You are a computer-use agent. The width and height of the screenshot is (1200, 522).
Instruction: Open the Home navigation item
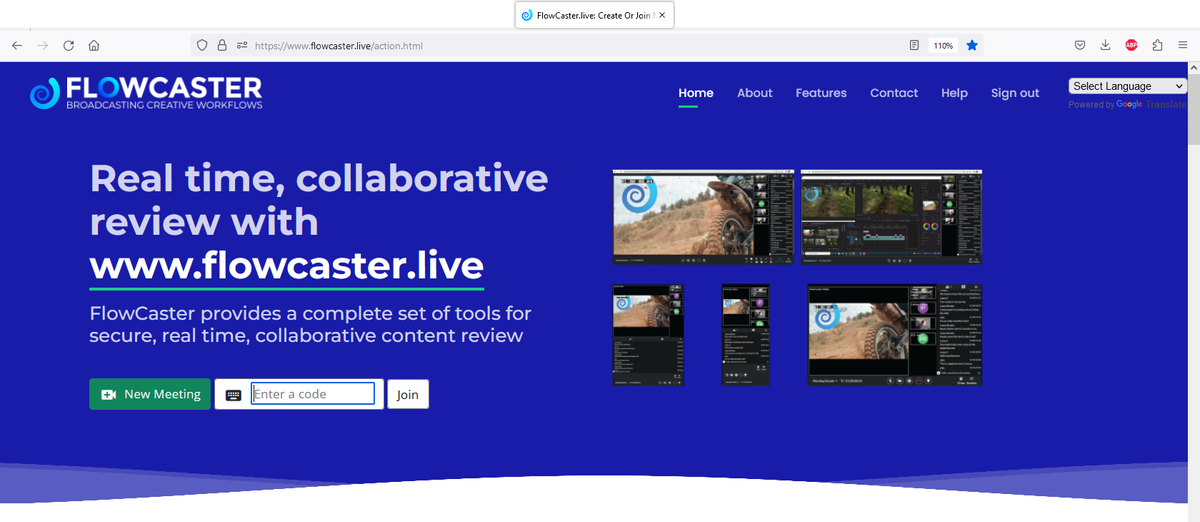point(696,93)
